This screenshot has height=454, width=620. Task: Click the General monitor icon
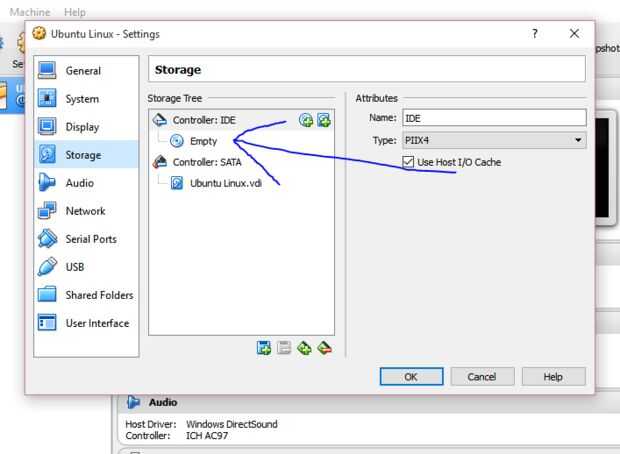pyautogui.click(x=47, y=71)
